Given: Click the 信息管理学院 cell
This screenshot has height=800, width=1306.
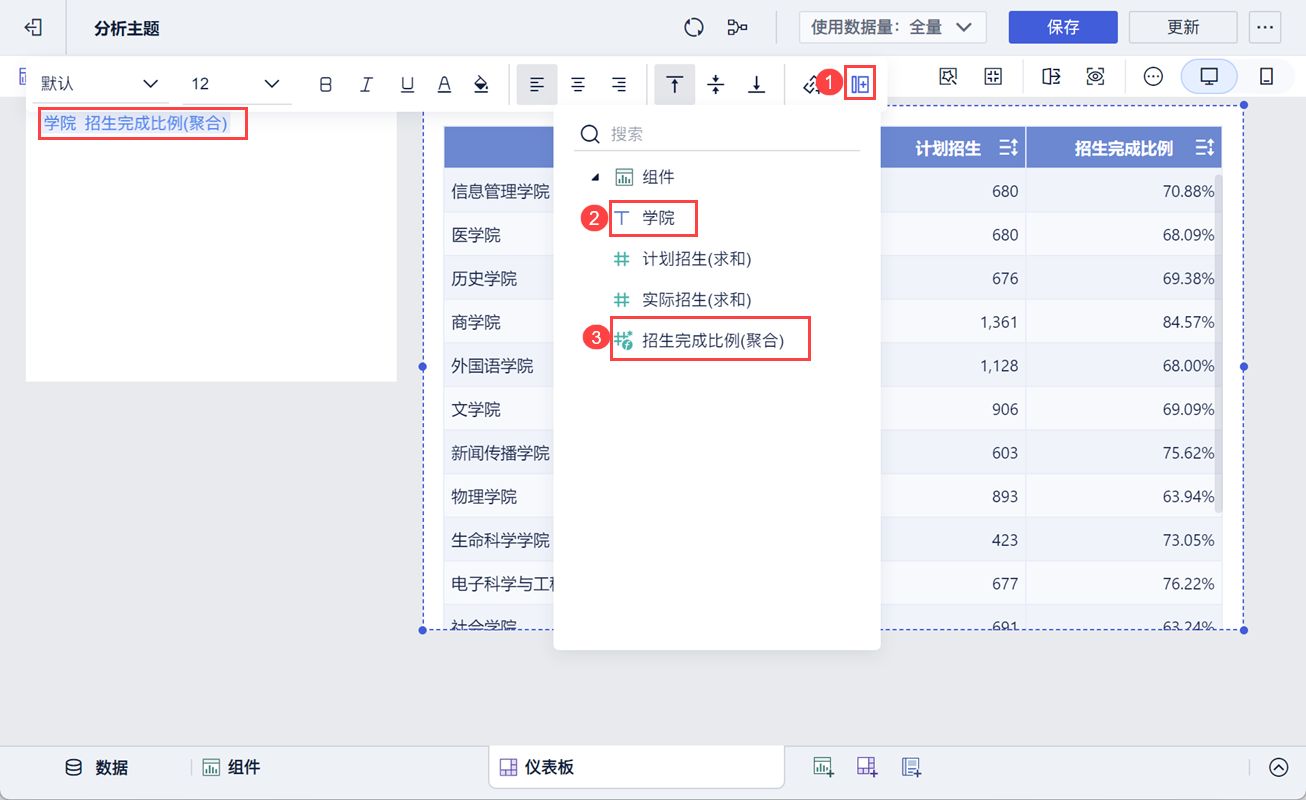Looking at the screenshot, I should pyautogui.click(x=500, y=191).
